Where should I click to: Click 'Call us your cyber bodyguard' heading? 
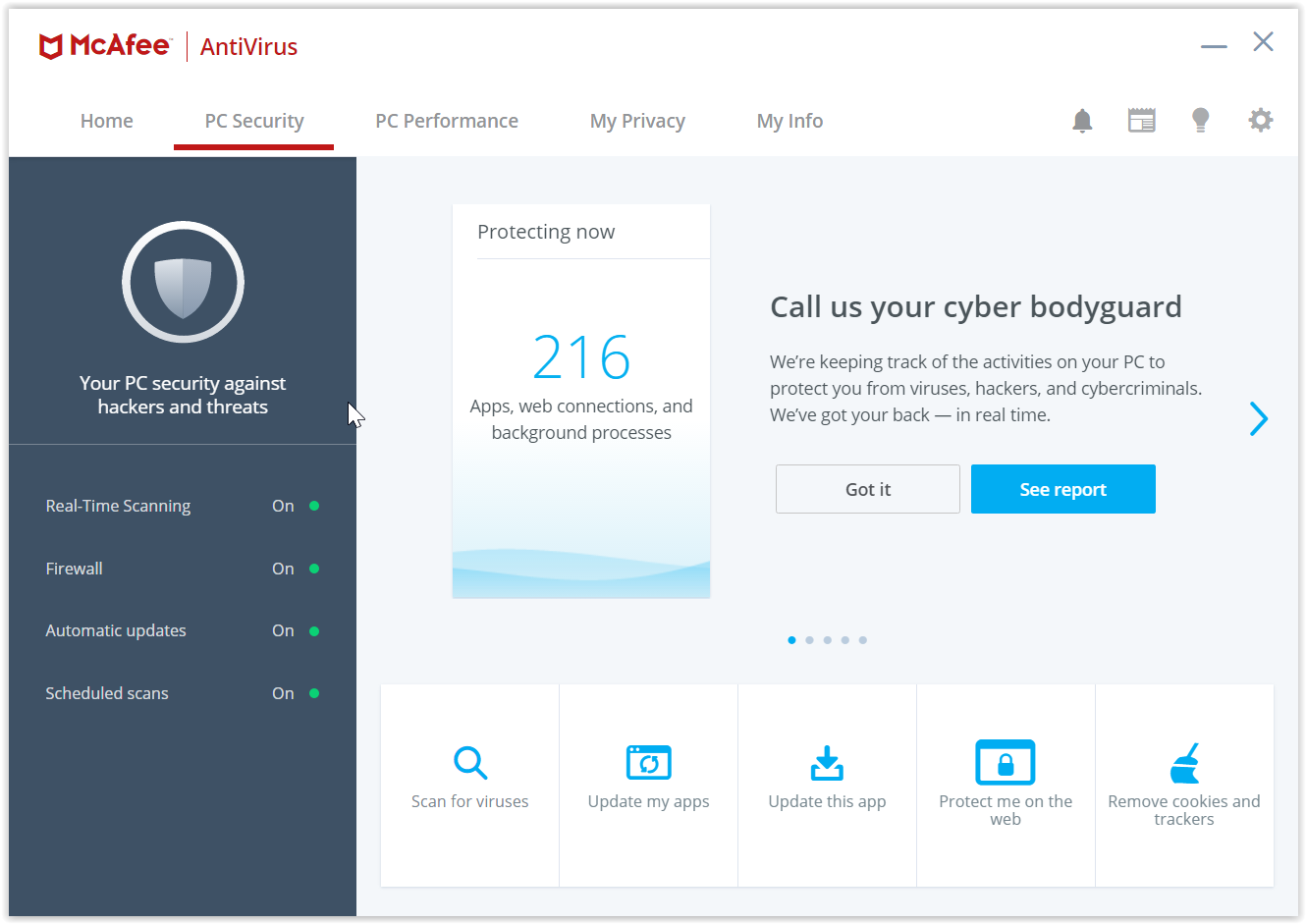pos(976,306)
